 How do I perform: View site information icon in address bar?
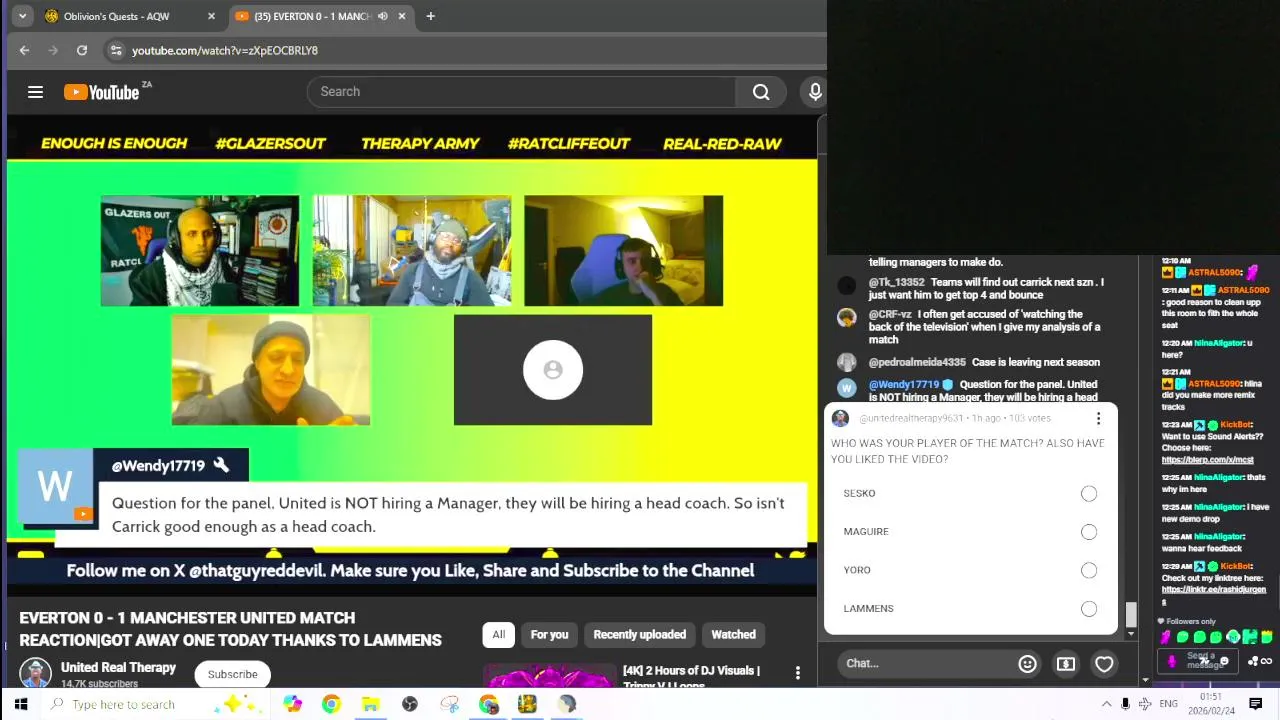[116, 50]
